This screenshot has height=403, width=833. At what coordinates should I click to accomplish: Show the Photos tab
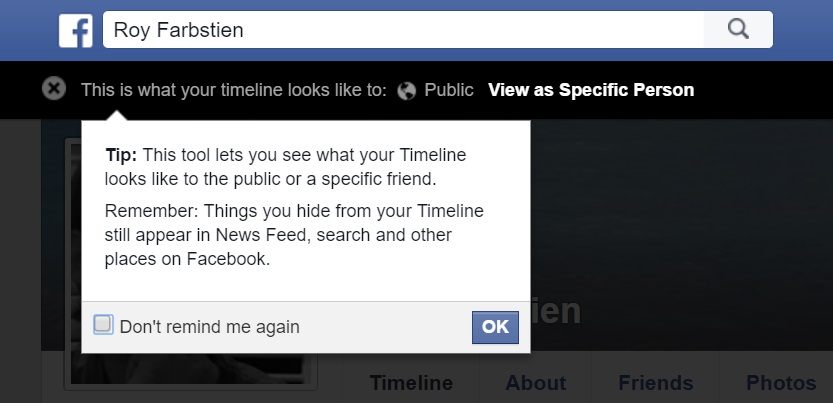[x=781, y=383]
